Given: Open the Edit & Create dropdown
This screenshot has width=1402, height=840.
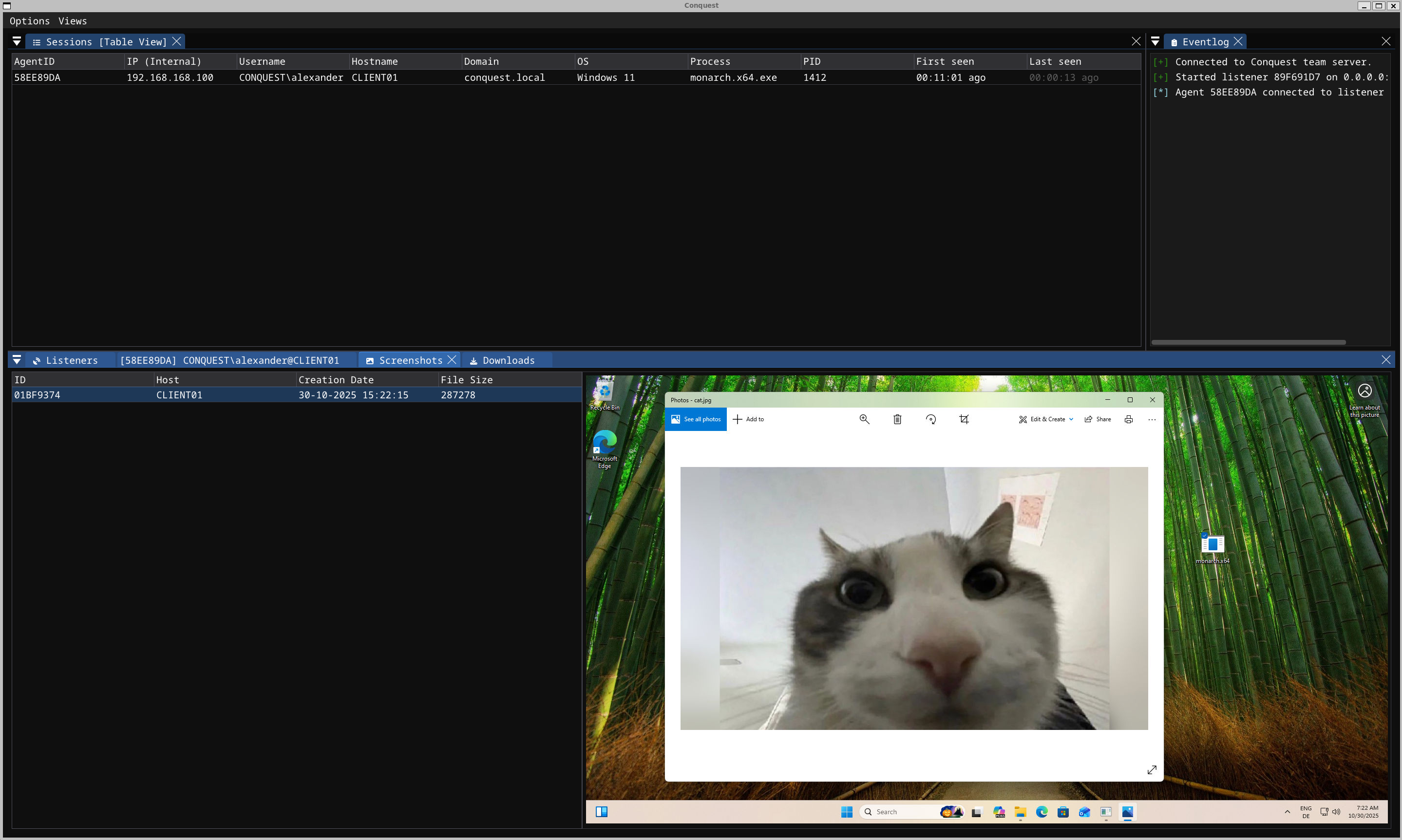Looking at the screenshot, I should [x=1045, y=419].
